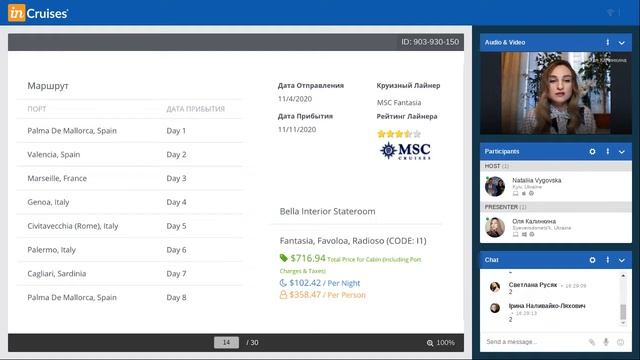Click the $102.42 / Per Night price
The width and height of the screenshot is (640, 360).
tap(324, 283)
